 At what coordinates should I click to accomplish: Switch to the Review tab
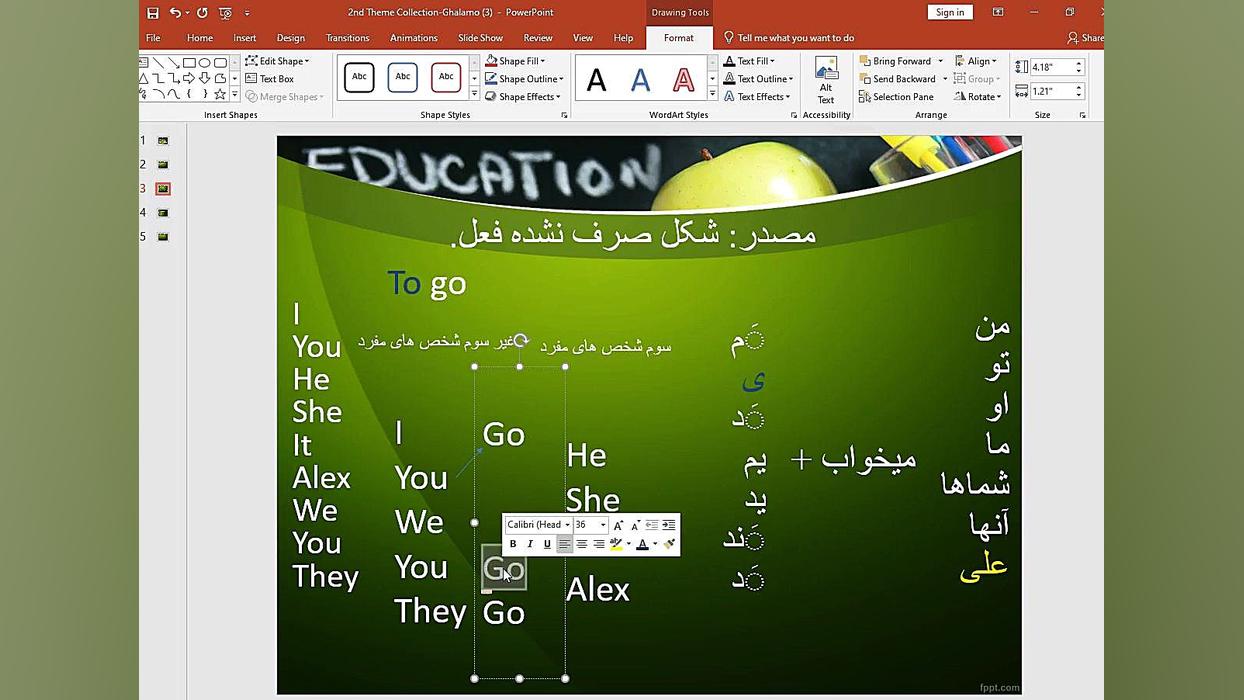click(x=538, y=38)
